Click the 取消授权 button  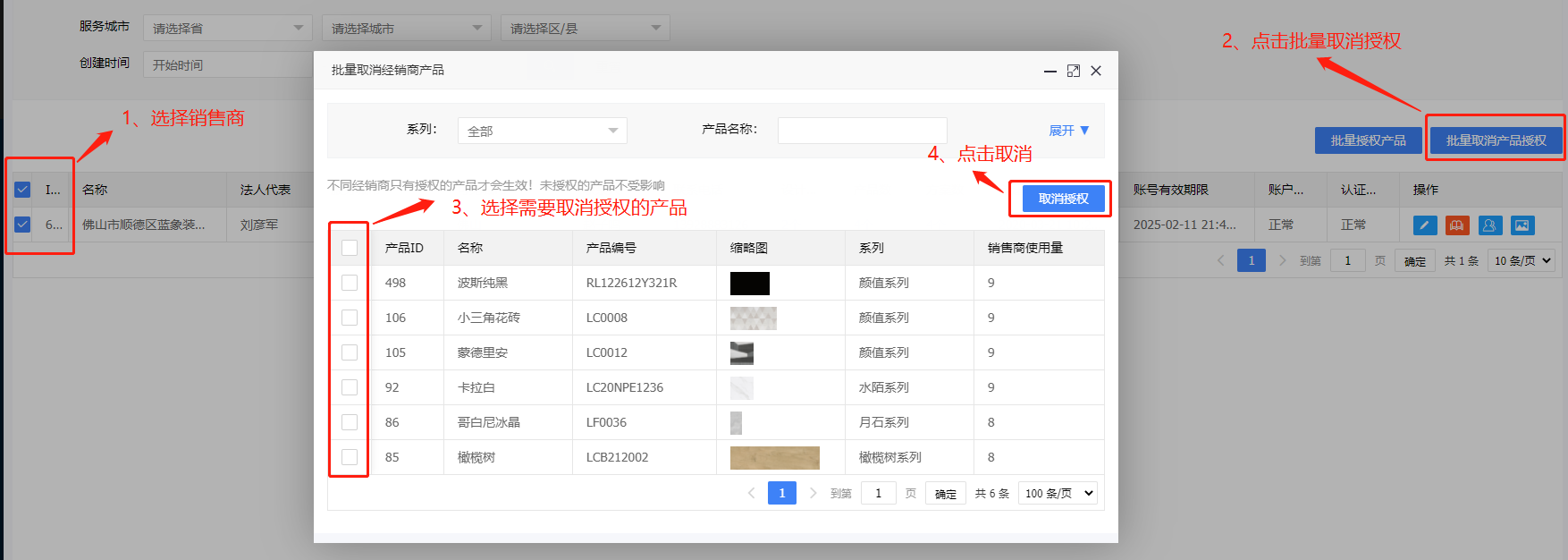click(x=1063, y=199)
